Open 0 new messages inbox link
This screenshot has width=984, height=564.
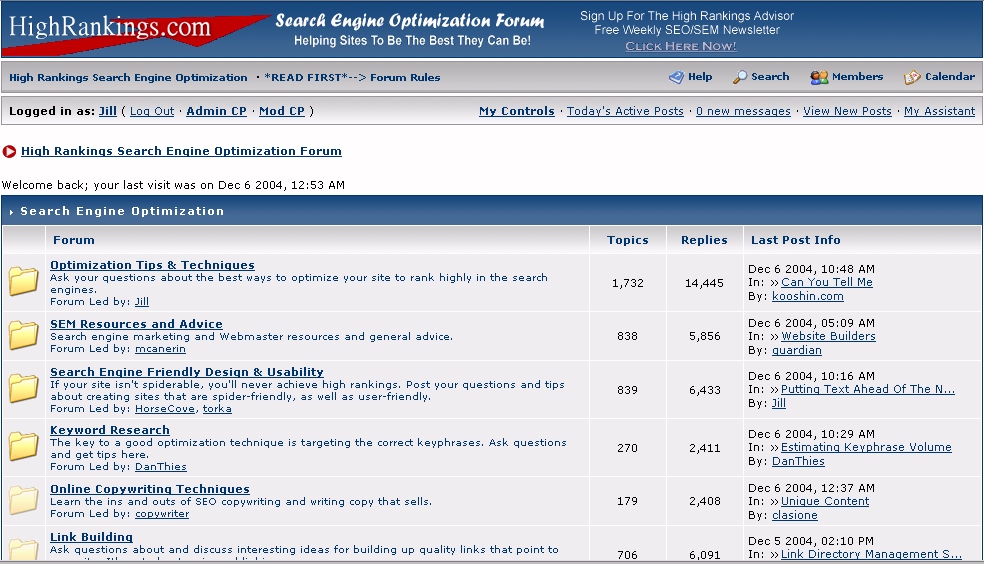click(743, 111)
